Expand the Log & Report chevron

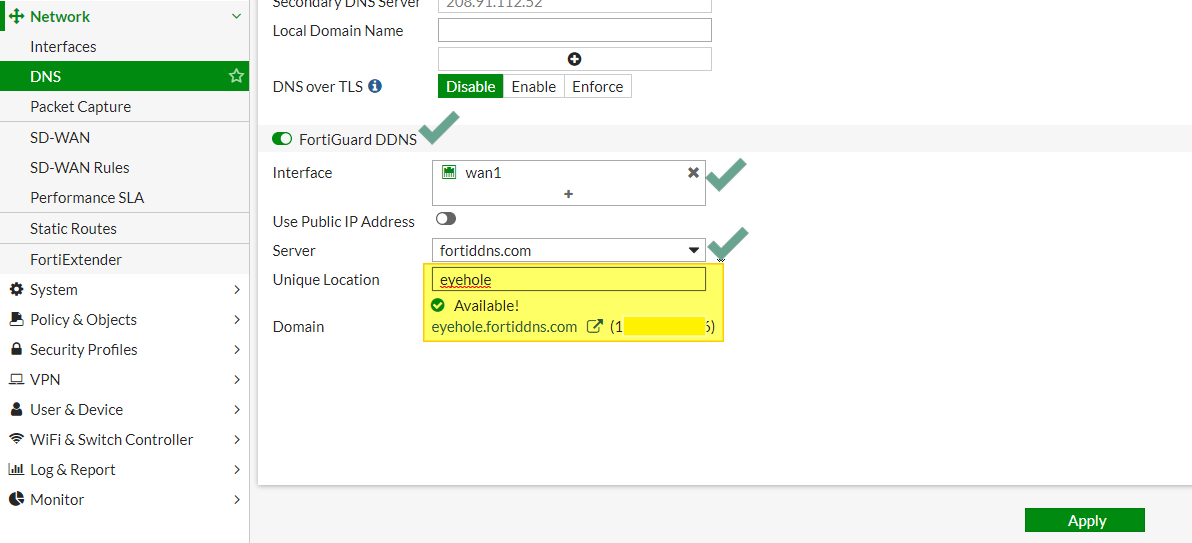coord(237,469)
